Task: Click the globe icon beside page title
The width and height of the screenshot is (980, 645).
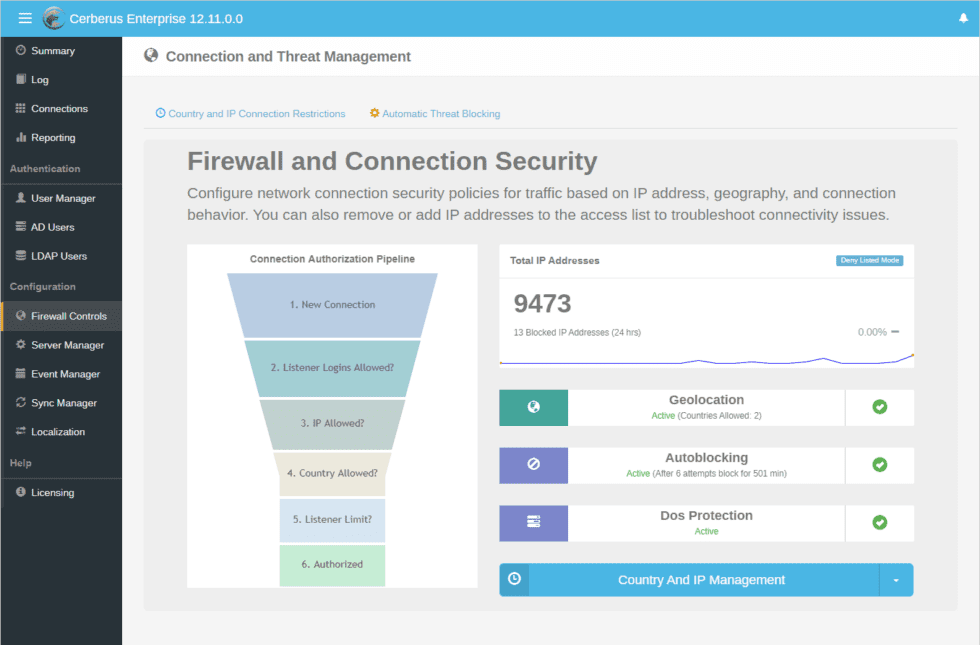Action: pyautogui.click(x=151, y=56)
